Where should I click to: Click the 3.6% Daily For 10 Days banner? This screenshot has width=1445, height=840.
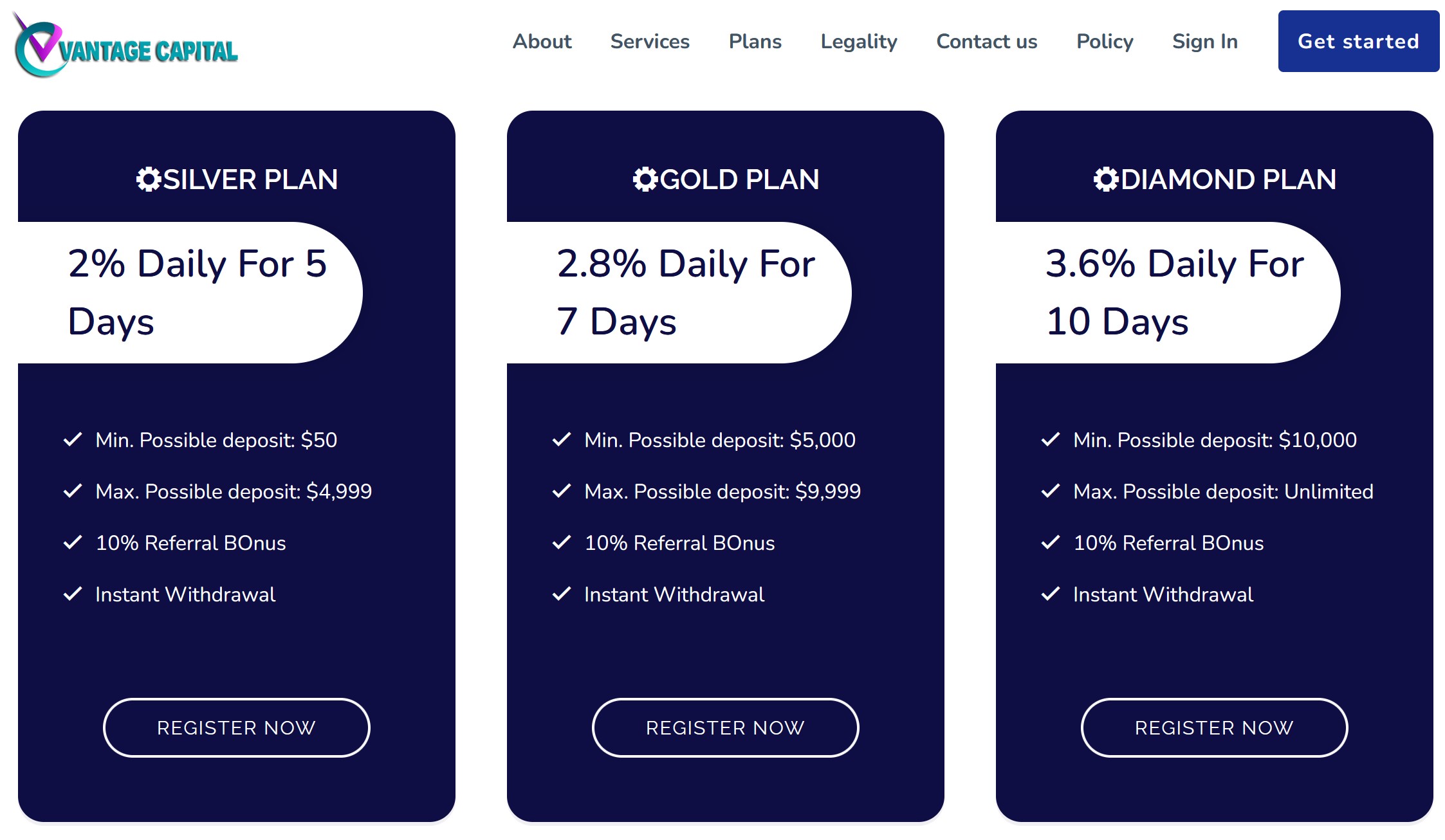tap(1168, 293)
